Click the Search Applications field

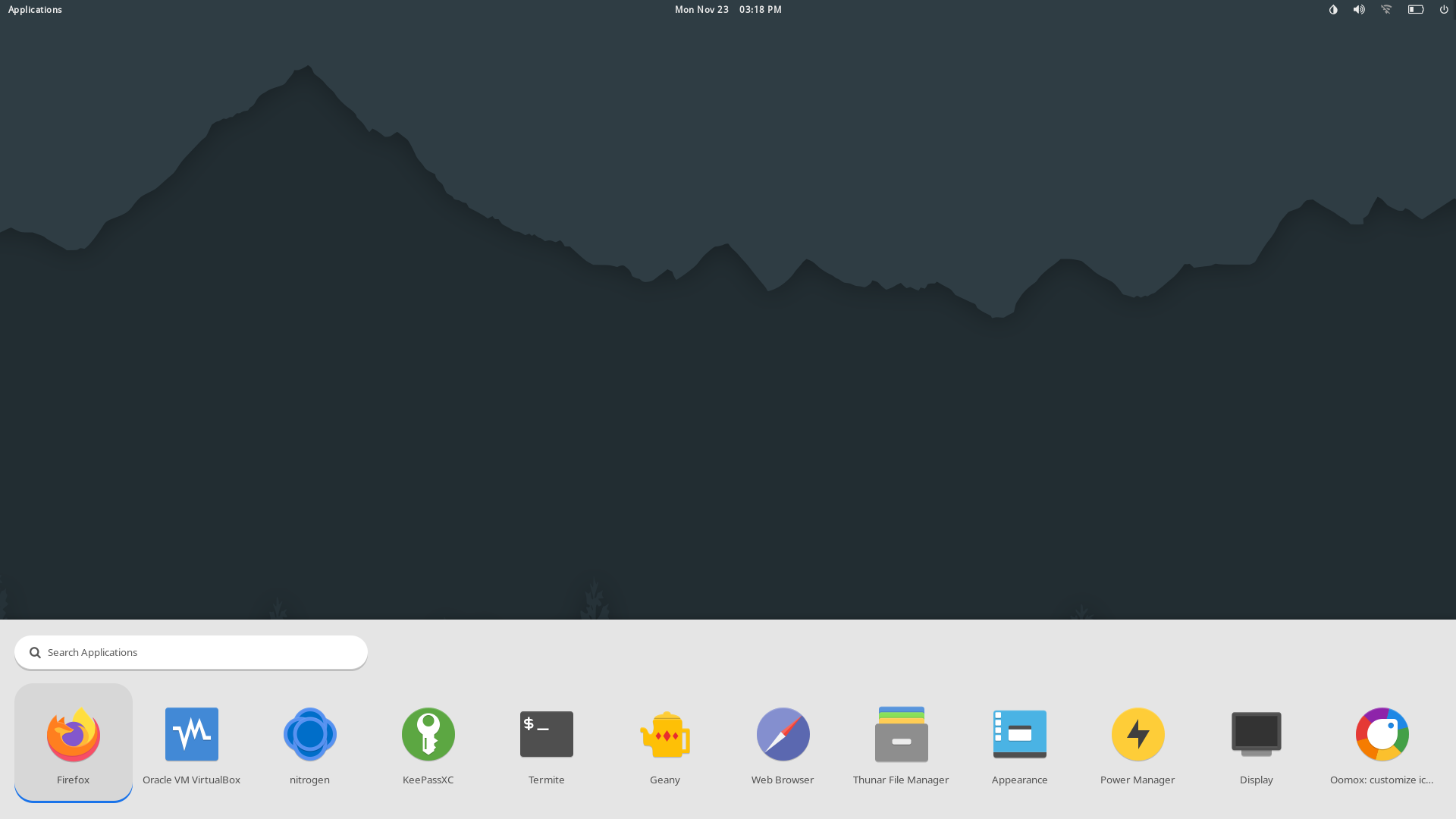pos(191,652)
